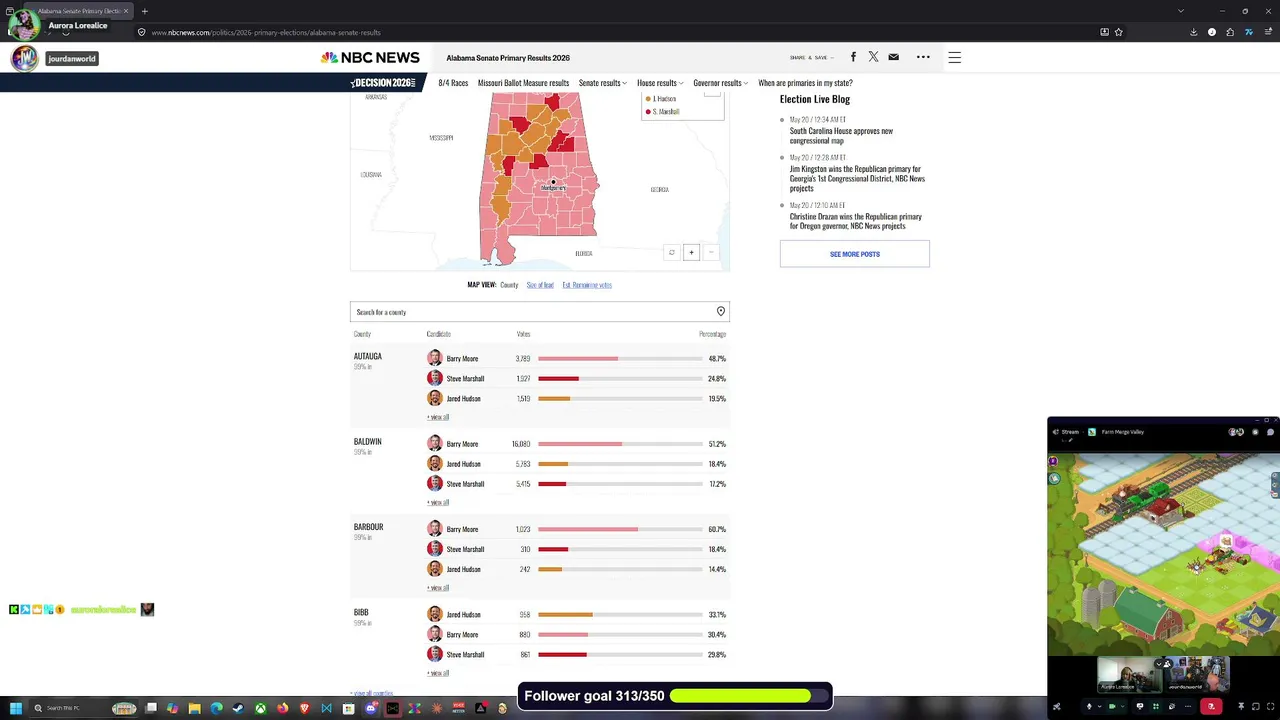The image size is (1280, 720).
Task: Open the browser extensions puzzle icon
Action: (x=1230, y=32)
